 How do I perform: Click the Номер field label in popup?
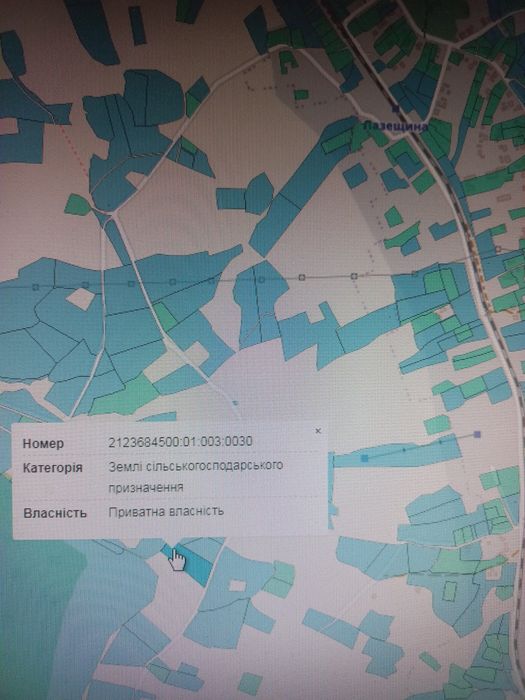tap(43, 444)
